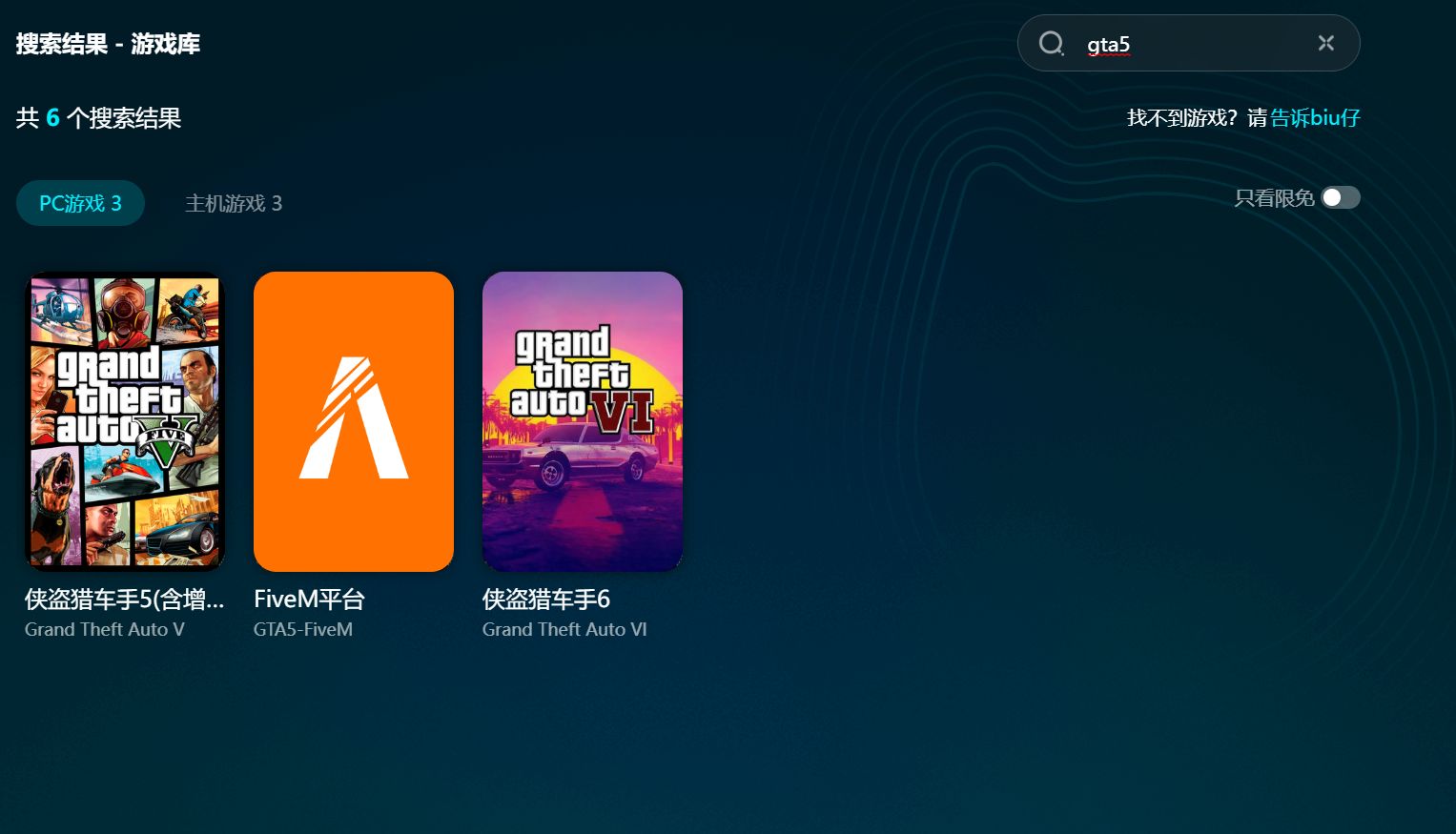This screenshot has height=834, width=1456.
Task: Focus the gta5 search input field
Action: click(x=1188, y=43)
